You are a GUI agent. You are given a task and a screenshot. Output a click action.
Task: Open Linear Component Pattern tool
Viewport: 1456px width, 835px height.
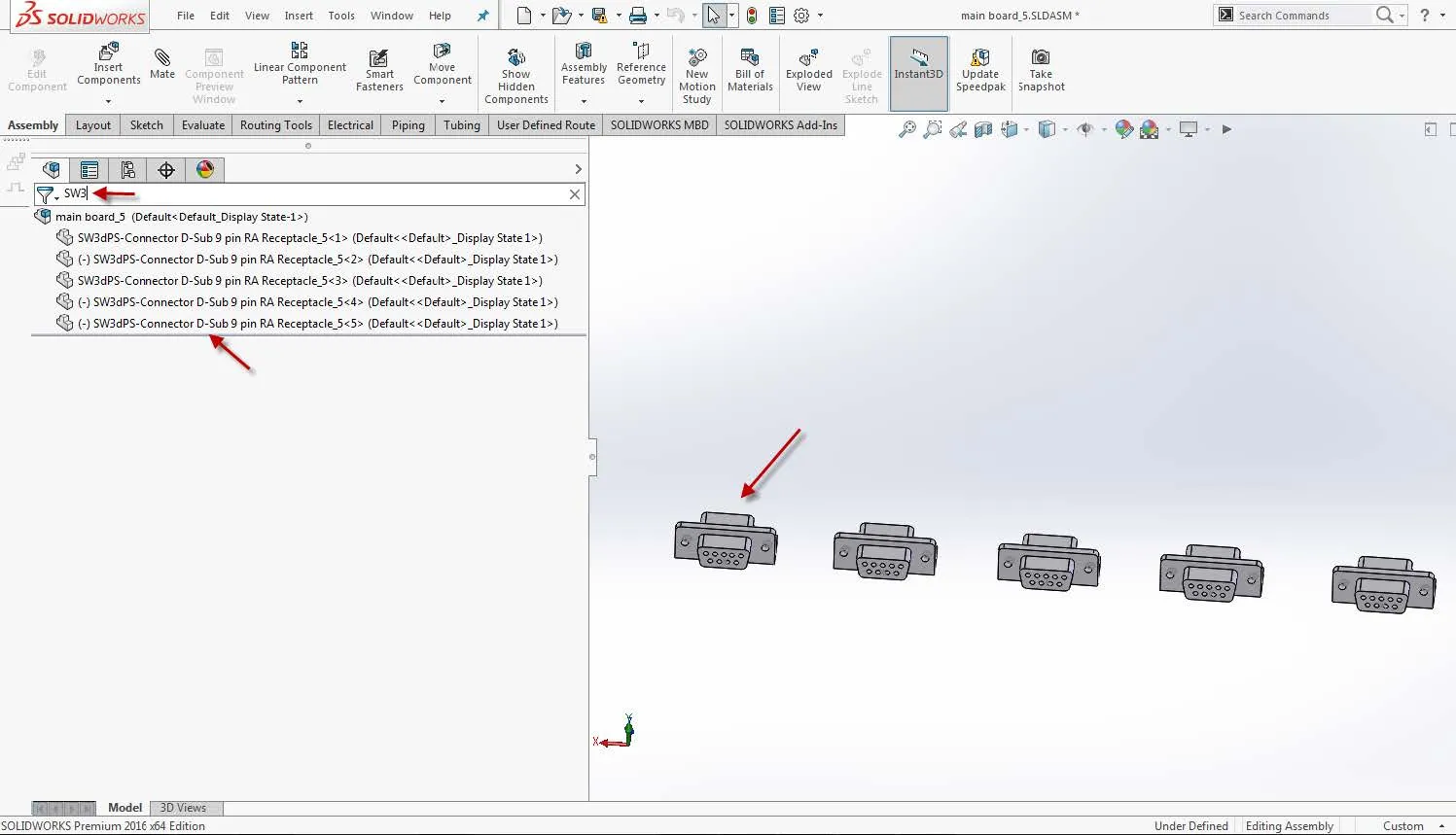coord(300,64)
